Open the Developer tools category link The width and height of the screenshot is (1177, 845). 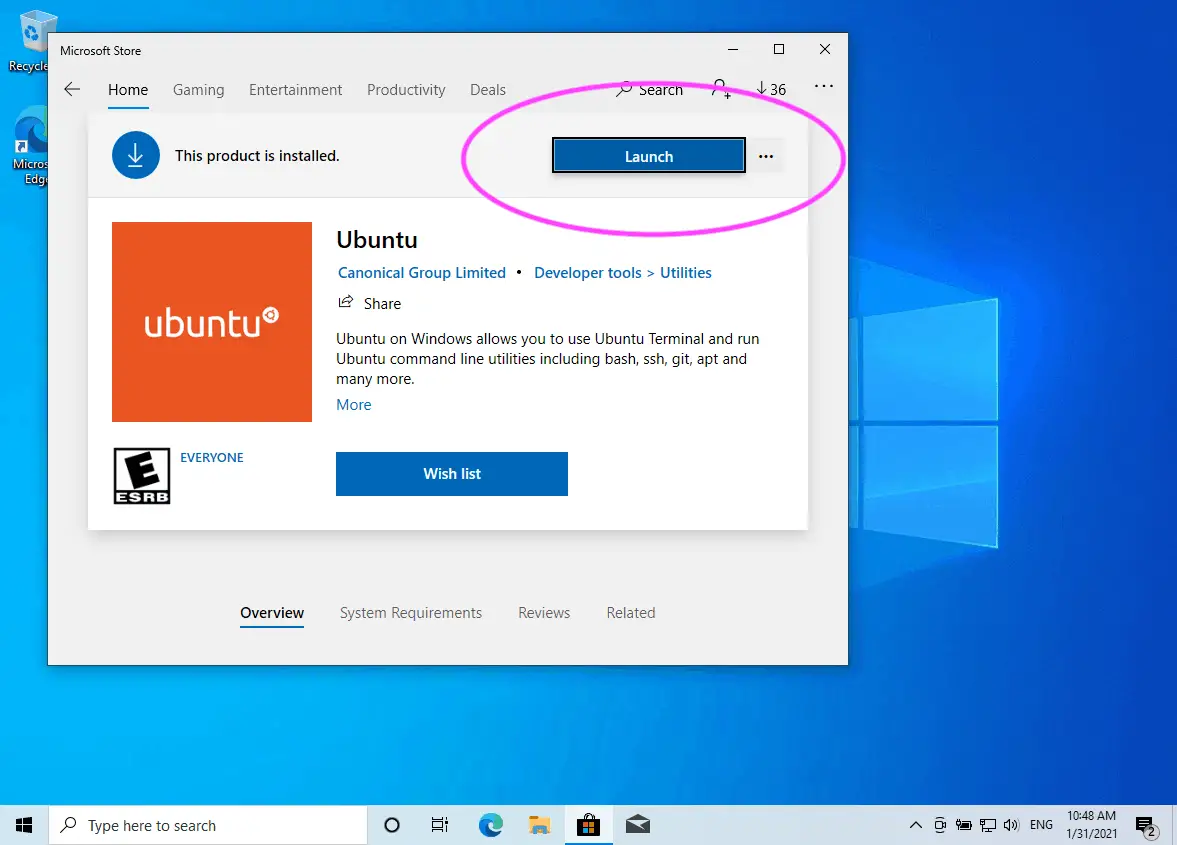(588, 273)
